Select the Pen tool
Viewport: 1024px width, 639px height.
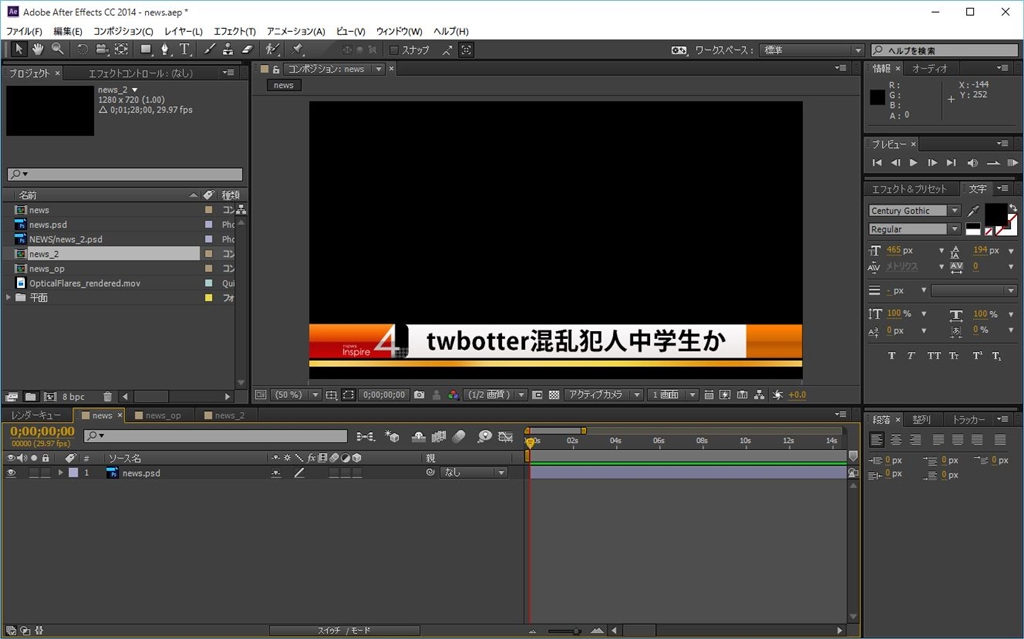[165, 49]
